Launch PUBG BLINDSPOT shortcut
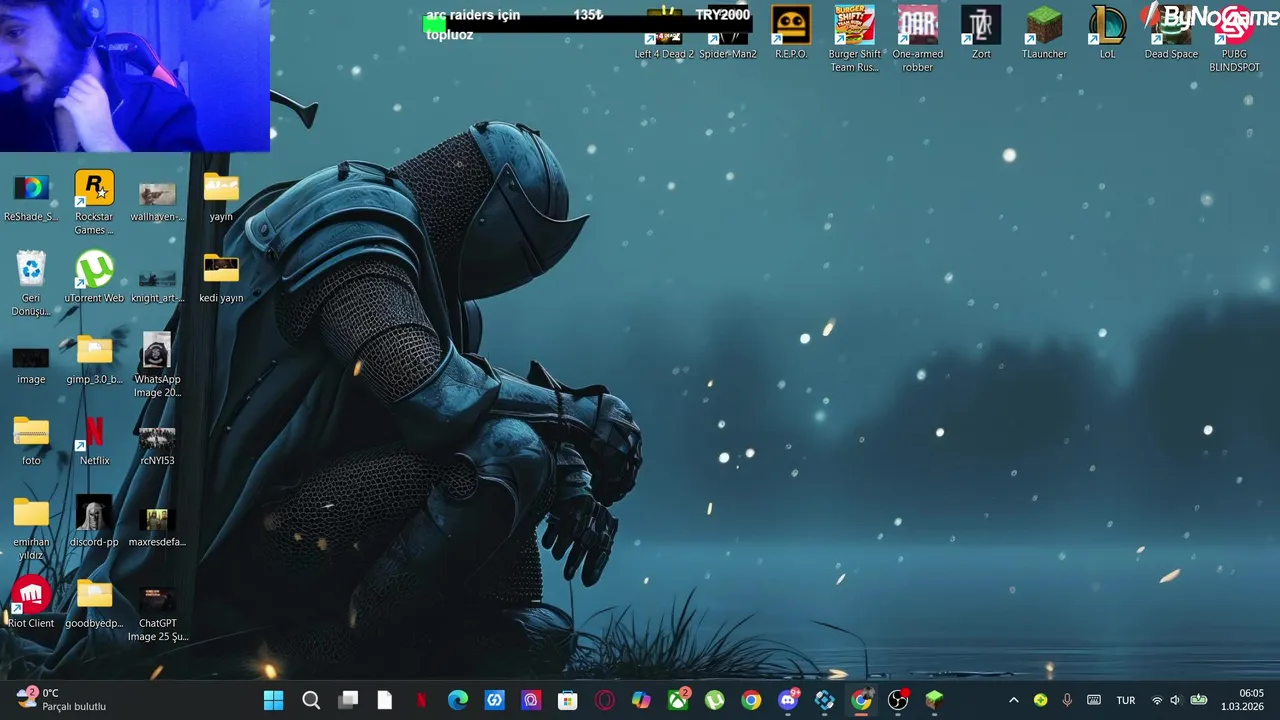The height and width of the screenshot is (720, 1280). tap(1234, 39)
